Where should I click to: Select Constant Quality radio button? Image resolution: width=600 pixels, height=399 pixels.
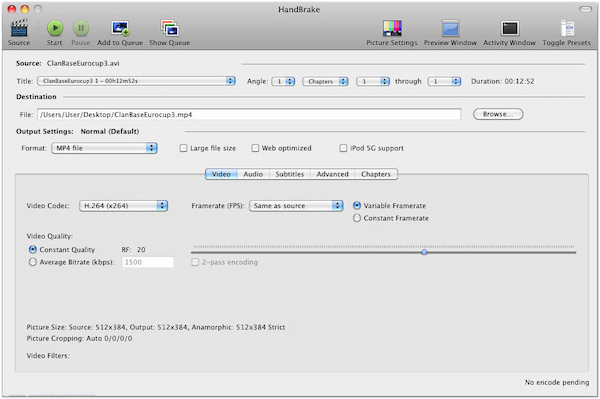33,249
